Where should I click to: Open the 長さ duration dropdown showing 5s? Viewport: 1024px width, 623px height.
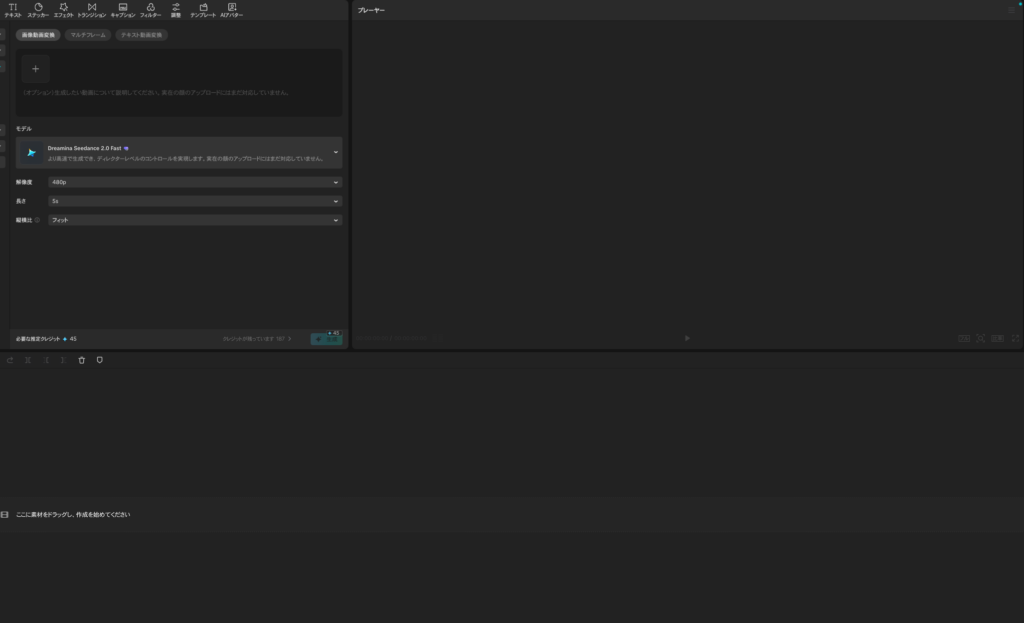(x=195, y=201)
